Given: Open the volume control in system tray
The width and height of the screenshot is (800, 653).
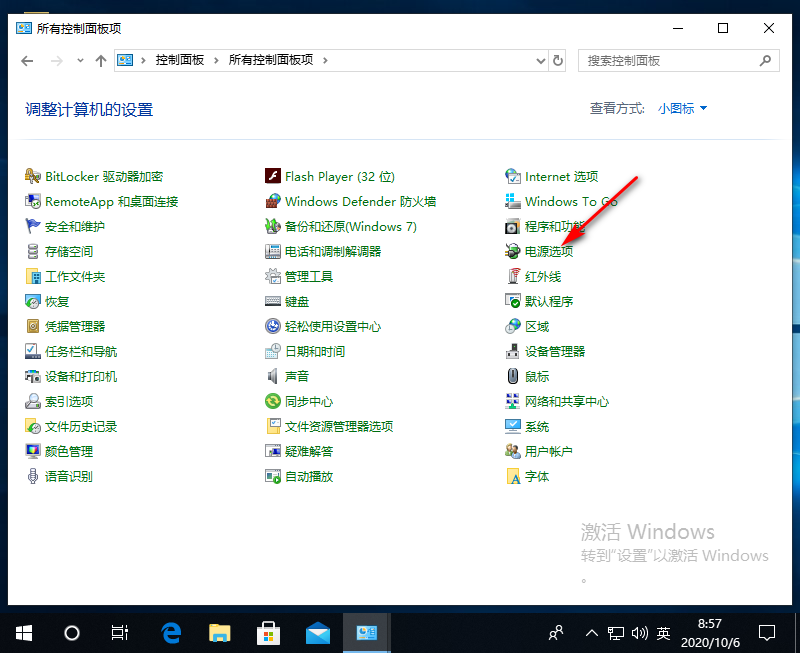Looking at the screenshot, I should point(640,632).
